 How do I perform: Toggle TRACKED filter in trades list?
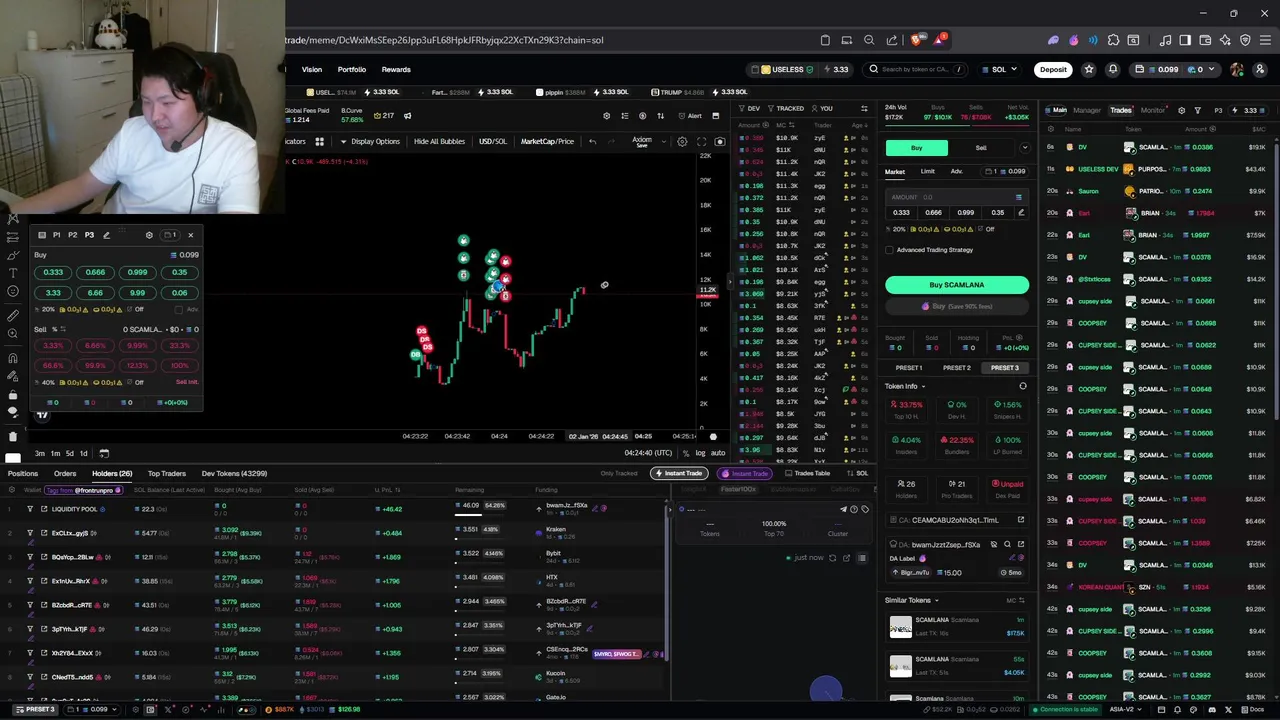(785, 108)
